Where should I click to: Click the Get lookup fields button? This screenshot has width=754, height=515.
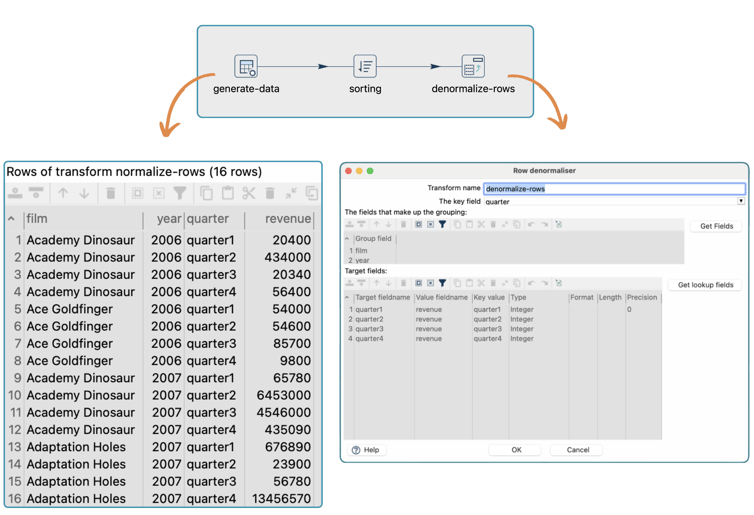705,285
